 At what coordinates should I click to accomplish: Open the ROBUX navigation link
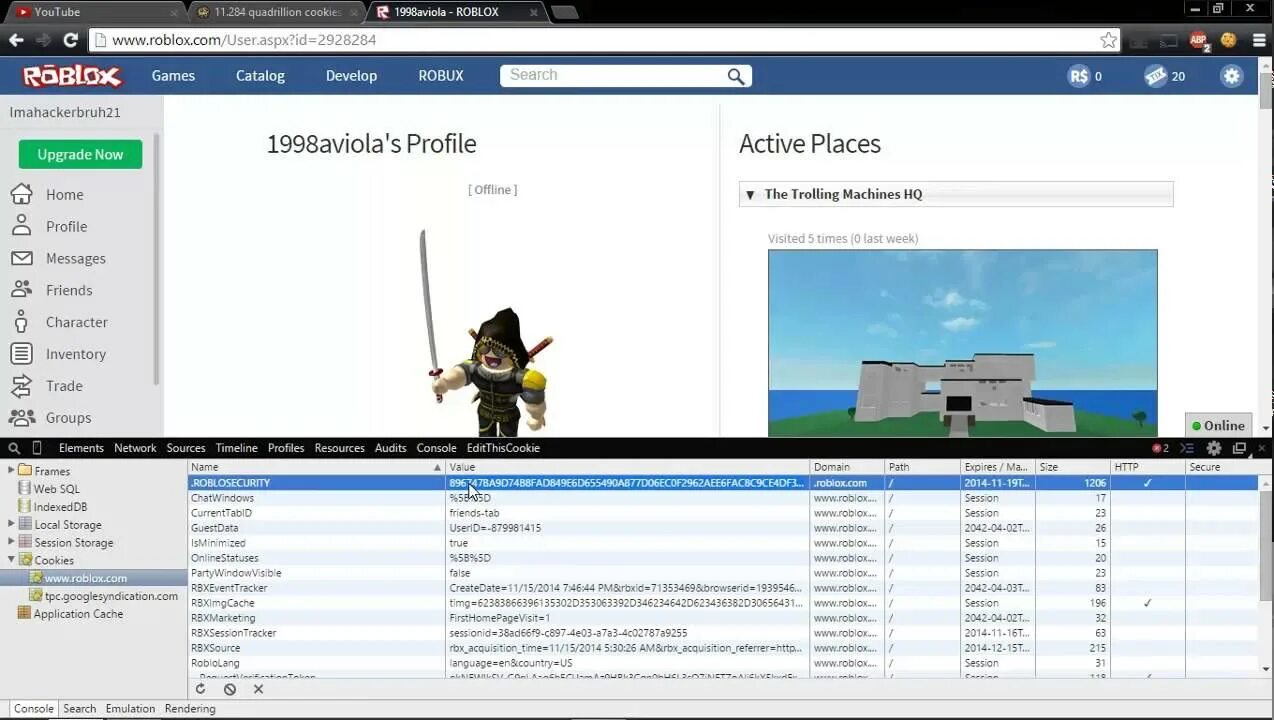441,76
